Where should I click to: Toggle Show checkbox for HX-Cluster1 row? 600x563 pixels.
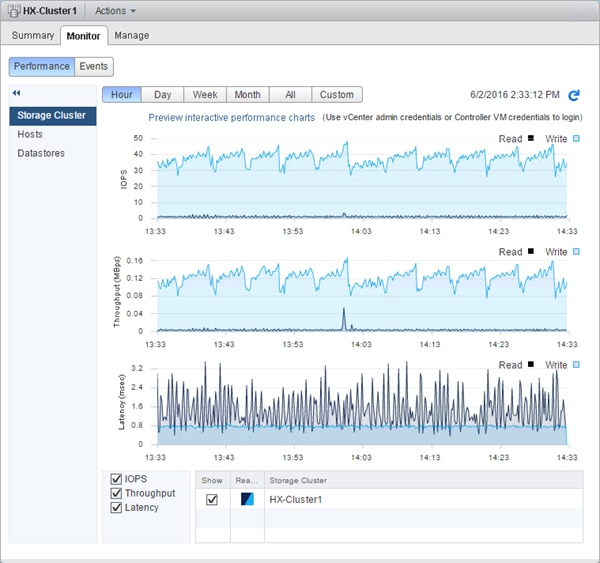212,499
